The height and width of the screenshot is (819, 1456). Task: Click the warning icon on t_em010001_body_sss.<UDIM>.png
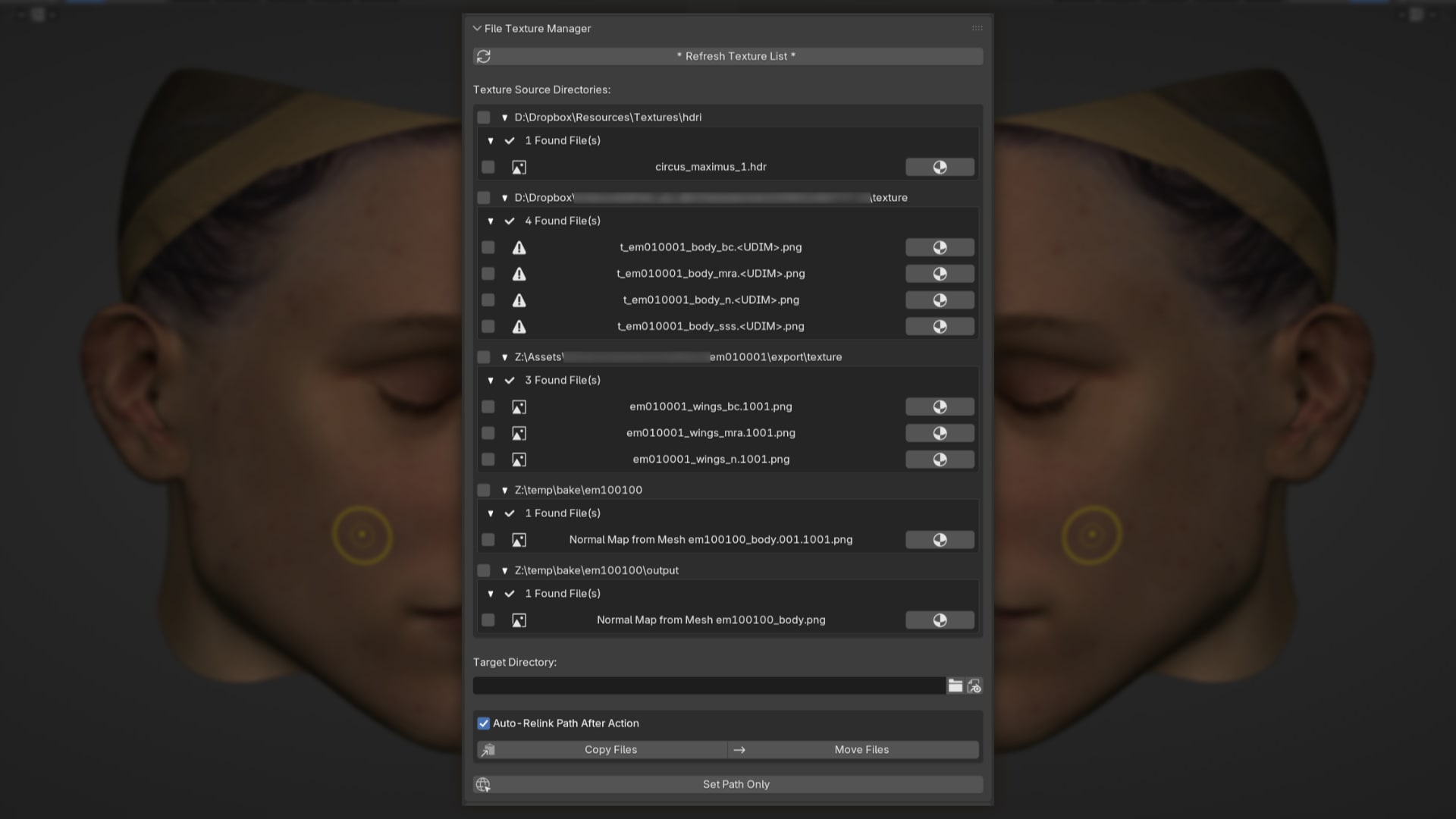(519, 326)
